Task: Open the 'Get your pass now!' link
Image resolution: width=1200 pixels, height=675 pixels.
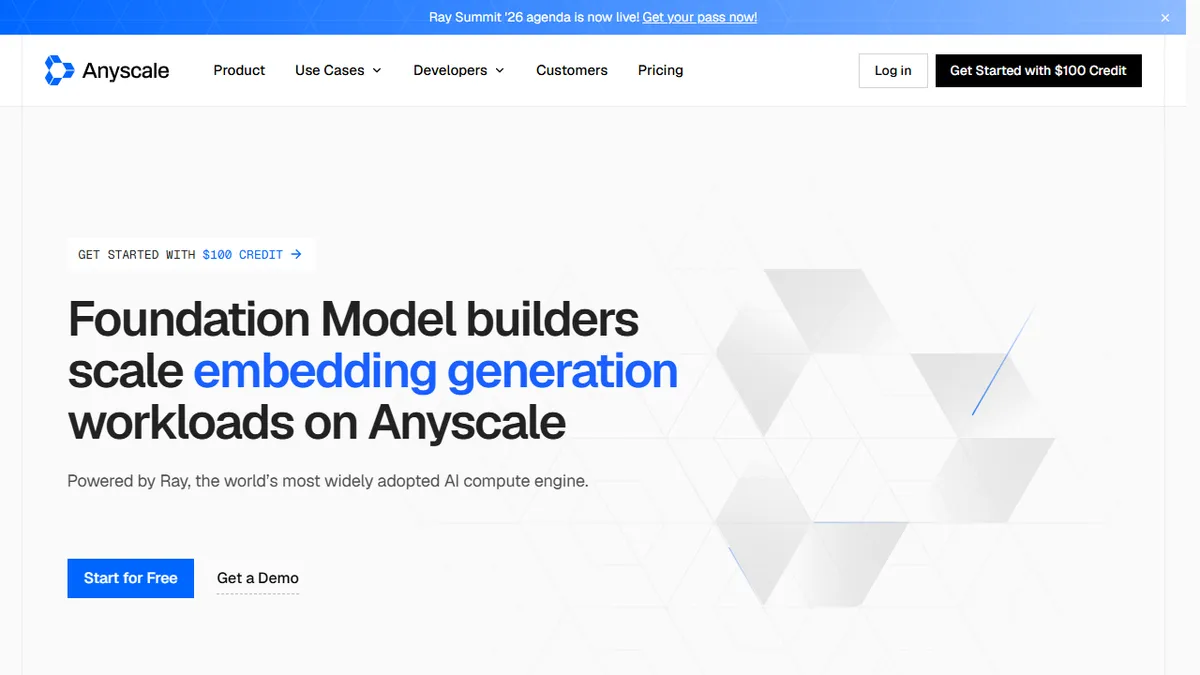Action: (x=700, y=17)
